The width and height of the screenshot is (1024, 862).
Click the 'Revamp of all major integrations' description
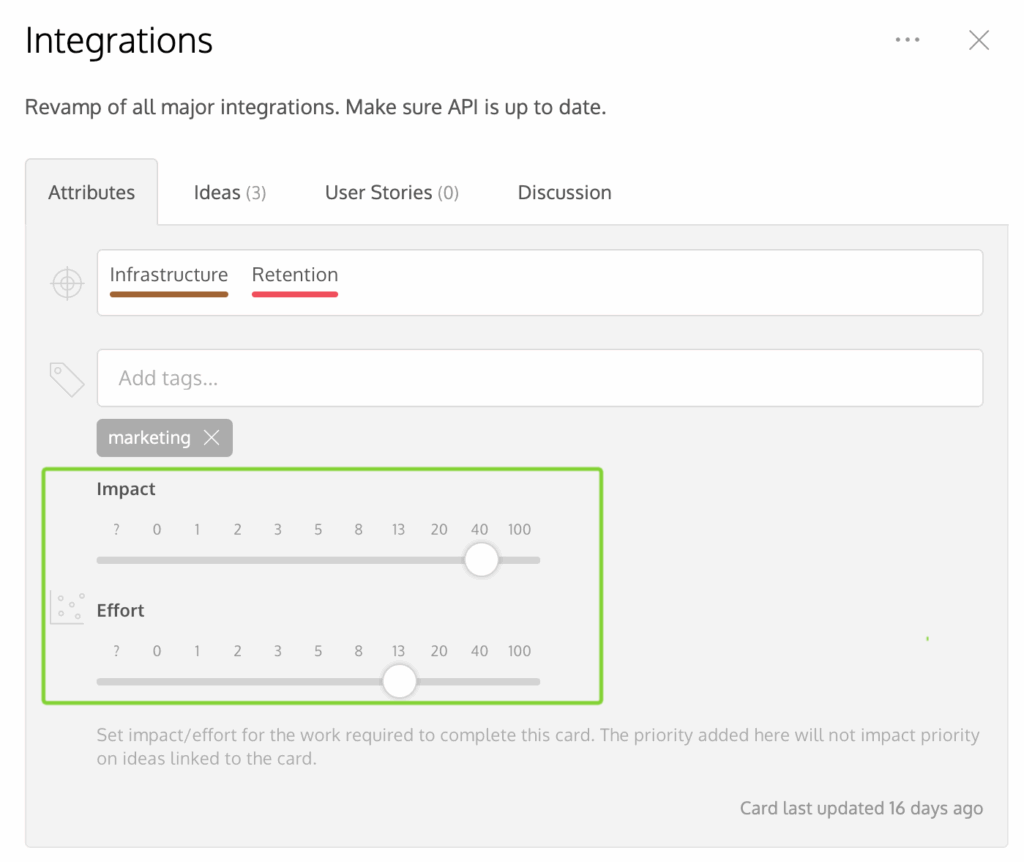click(x=315, y=106)
